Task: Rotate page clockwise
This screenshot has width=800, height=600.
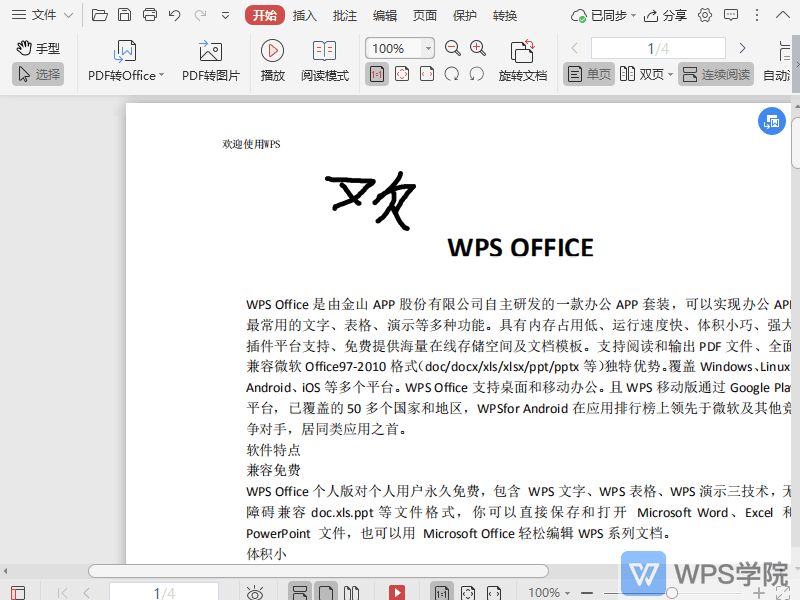Action: click(x=452, y=74)
